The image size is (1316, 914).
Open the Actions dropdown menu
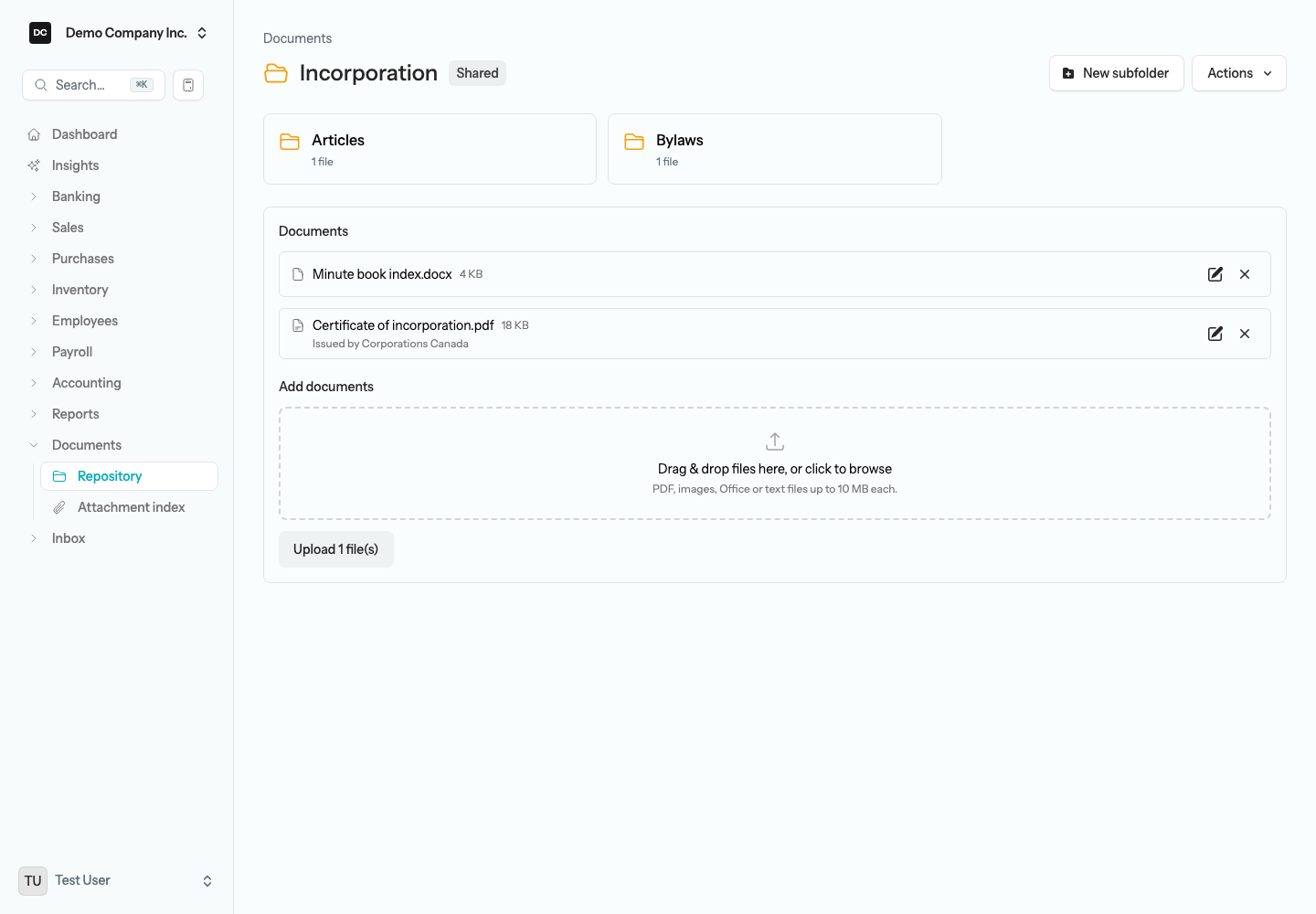[1239, 73]
